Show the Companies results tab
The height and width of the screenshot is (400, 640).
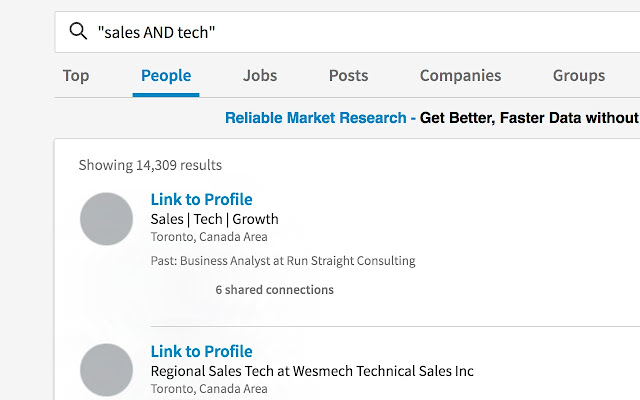461,75
